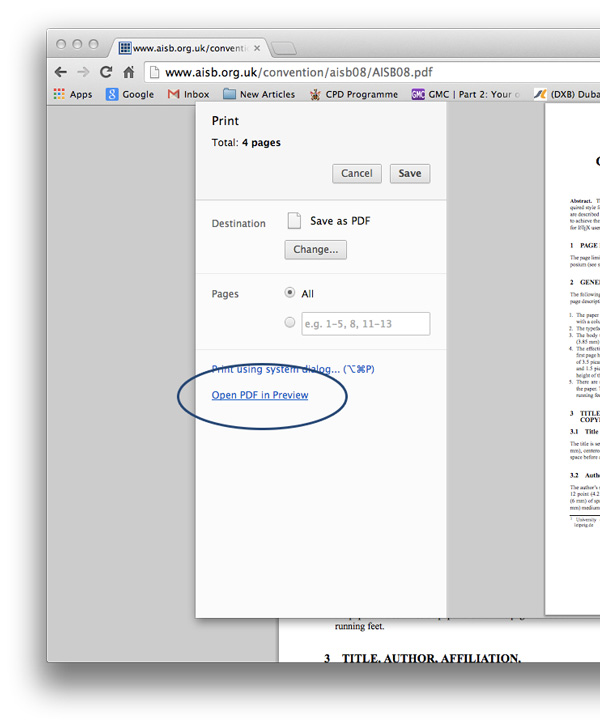Cancel the print dialog

(357, 173)
